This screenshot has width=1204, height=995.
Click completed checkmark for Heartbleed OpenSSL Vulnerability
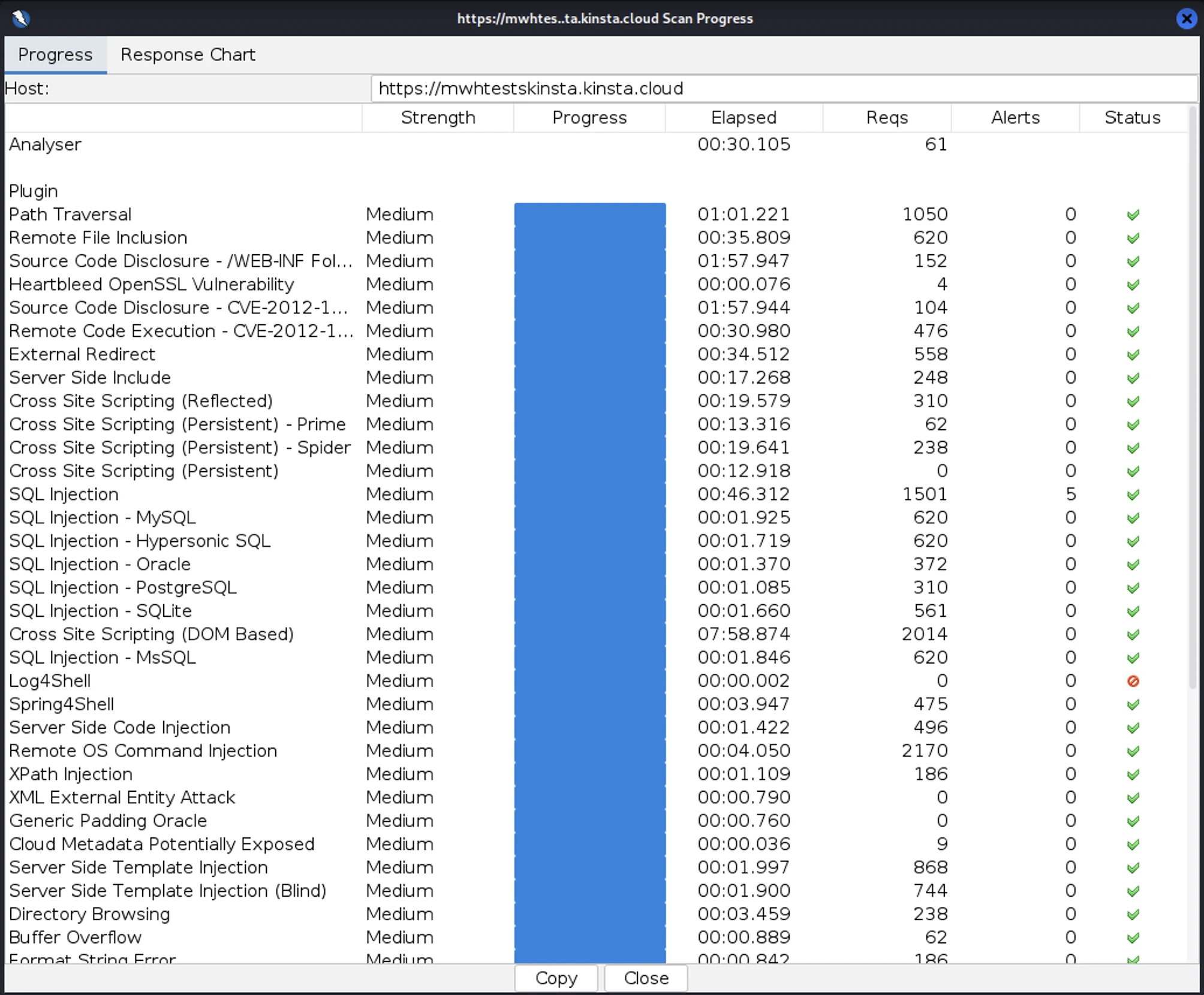[x=1133, y=285]
